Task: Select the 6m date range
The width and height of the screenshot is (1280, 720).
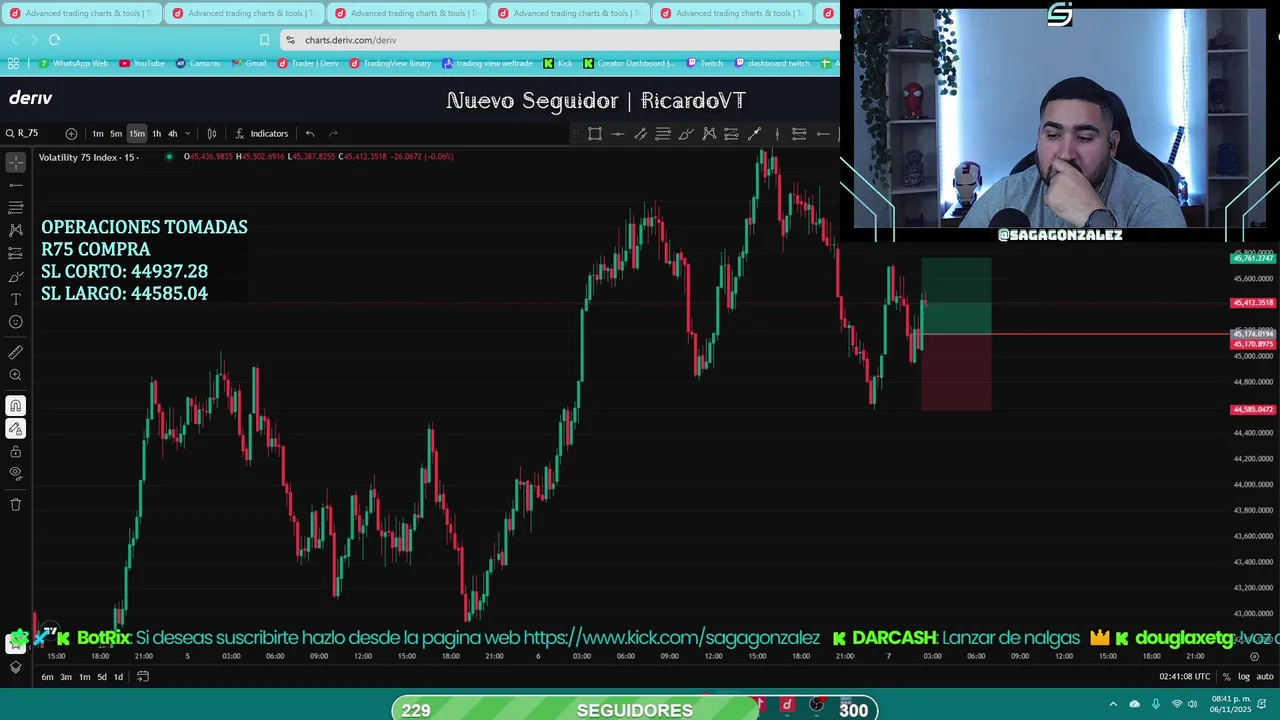Action: (47, 677)
